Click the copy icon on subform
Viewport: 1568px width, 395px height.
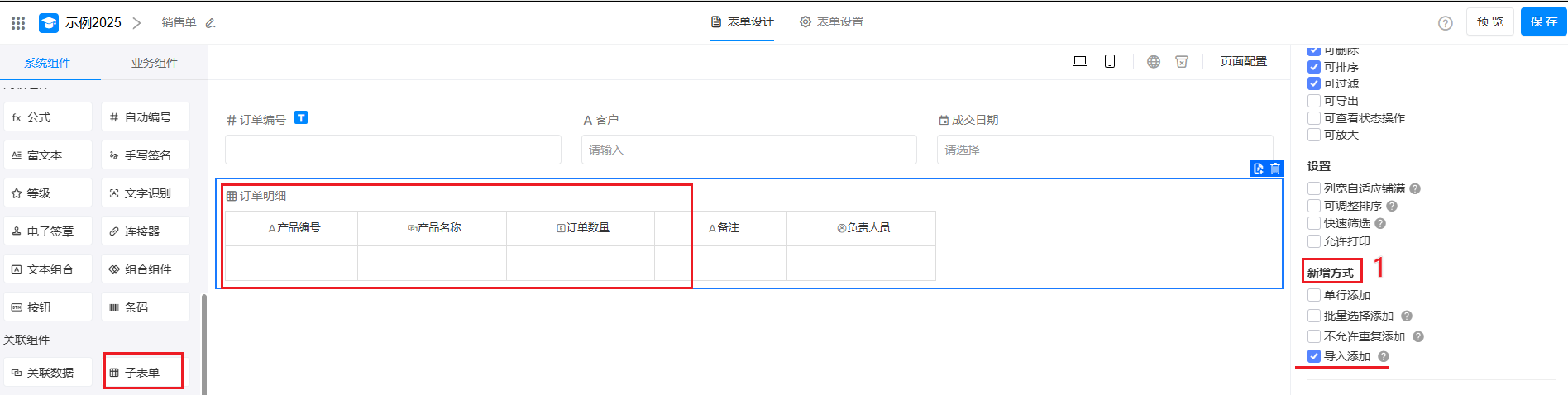[1259, 169]
